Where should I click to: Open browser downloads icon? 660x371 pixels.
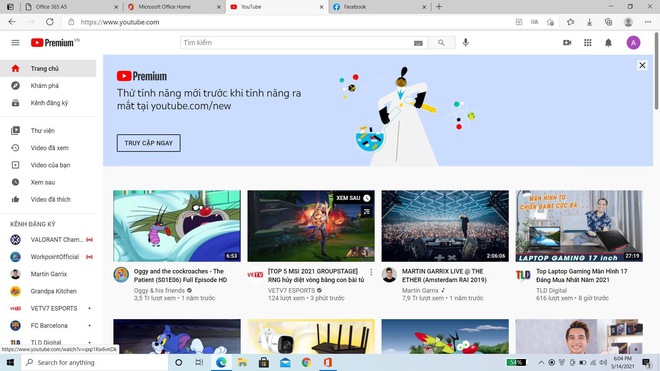click(589, 22)
